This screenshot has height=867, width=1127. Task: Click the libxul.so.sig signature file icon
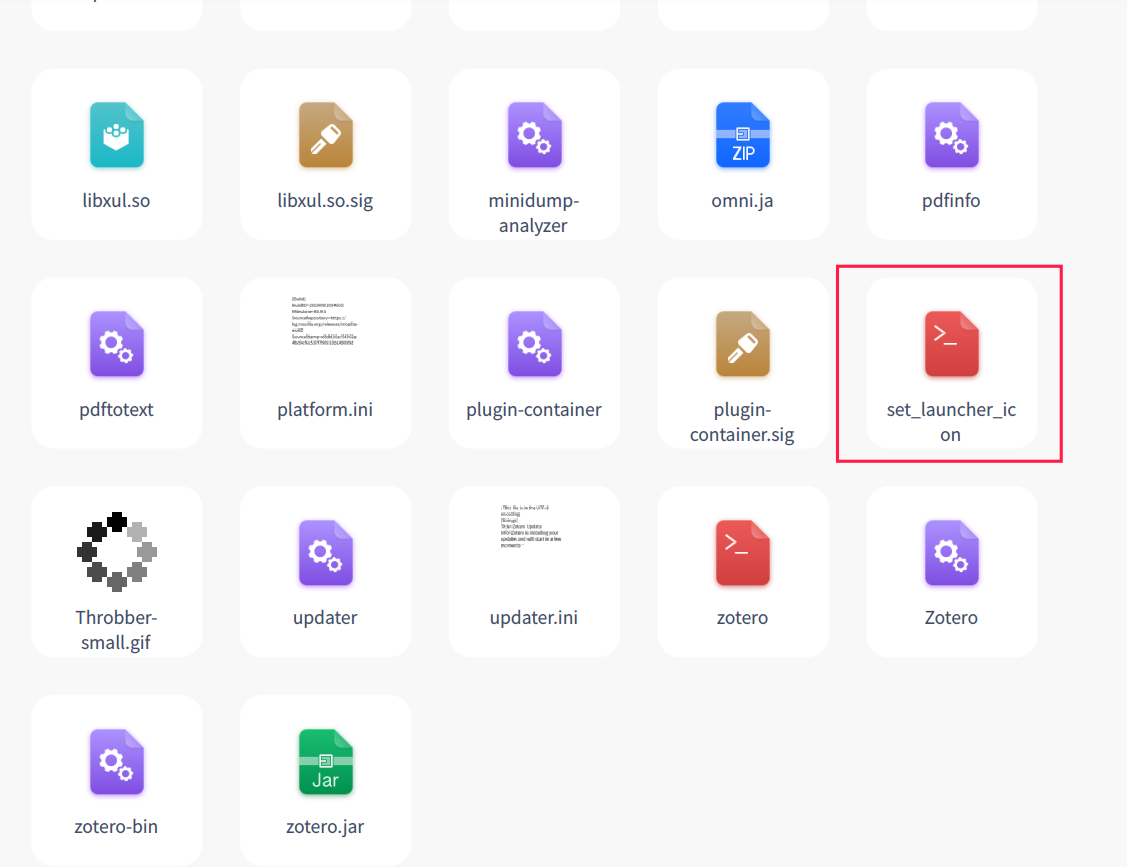(326, 135)
